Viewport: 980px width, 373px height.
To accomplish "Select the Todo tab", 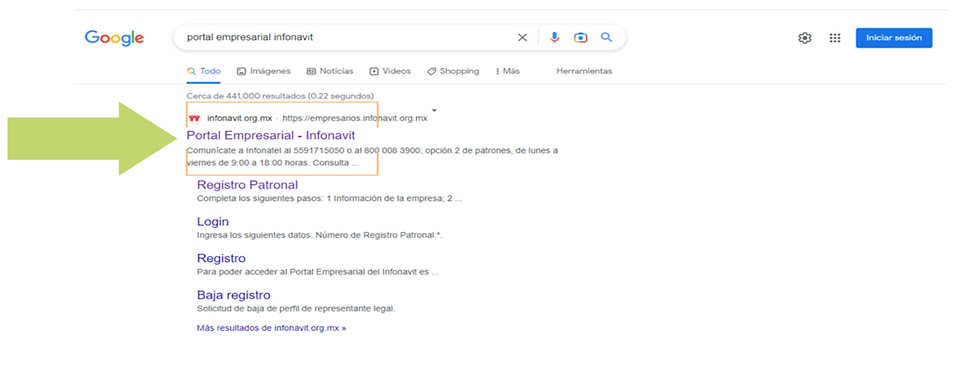I will click(x=204, y=71).
